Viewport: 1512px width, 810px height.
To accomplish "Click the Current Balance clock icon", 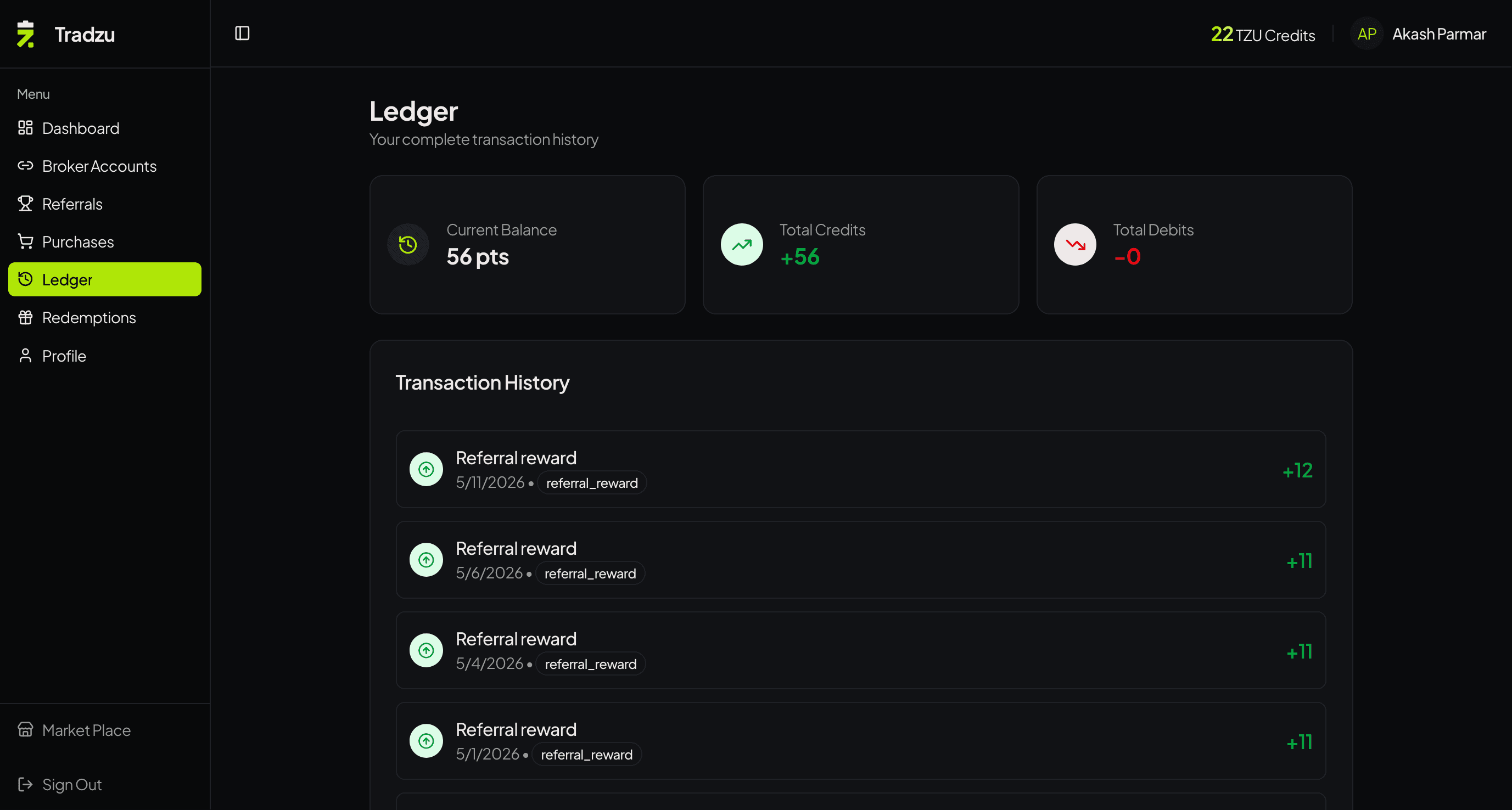I will pos(408,245).
